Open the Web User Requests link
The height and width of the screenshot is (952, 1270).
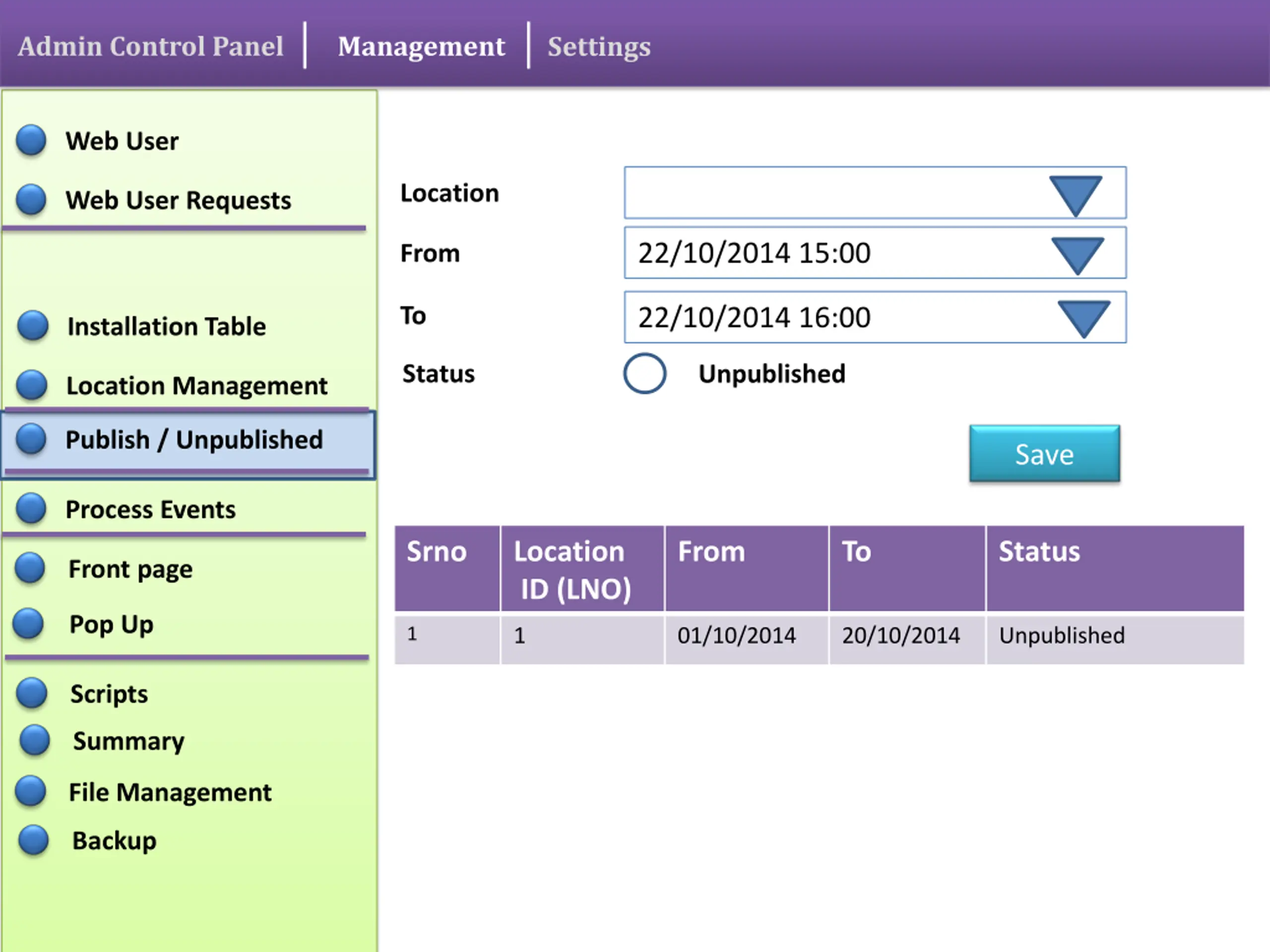click(178, 200)
